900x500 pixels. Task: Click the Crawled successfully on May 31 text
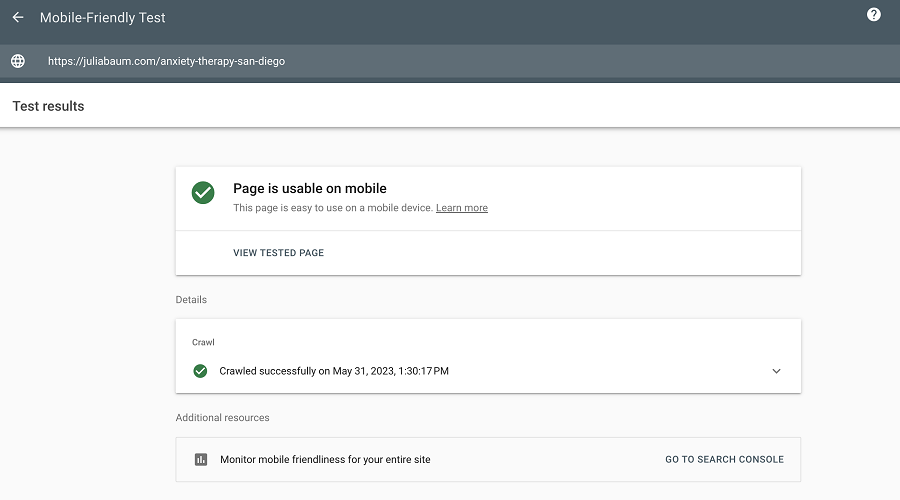click(334, 371)
